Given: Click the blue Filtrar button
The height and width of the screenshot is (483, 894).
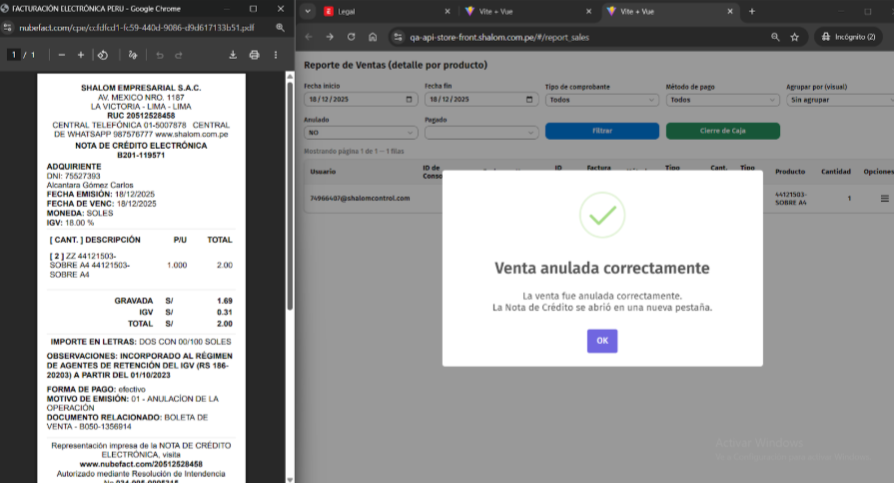Looking at the screenshot, I should [601, 131].
